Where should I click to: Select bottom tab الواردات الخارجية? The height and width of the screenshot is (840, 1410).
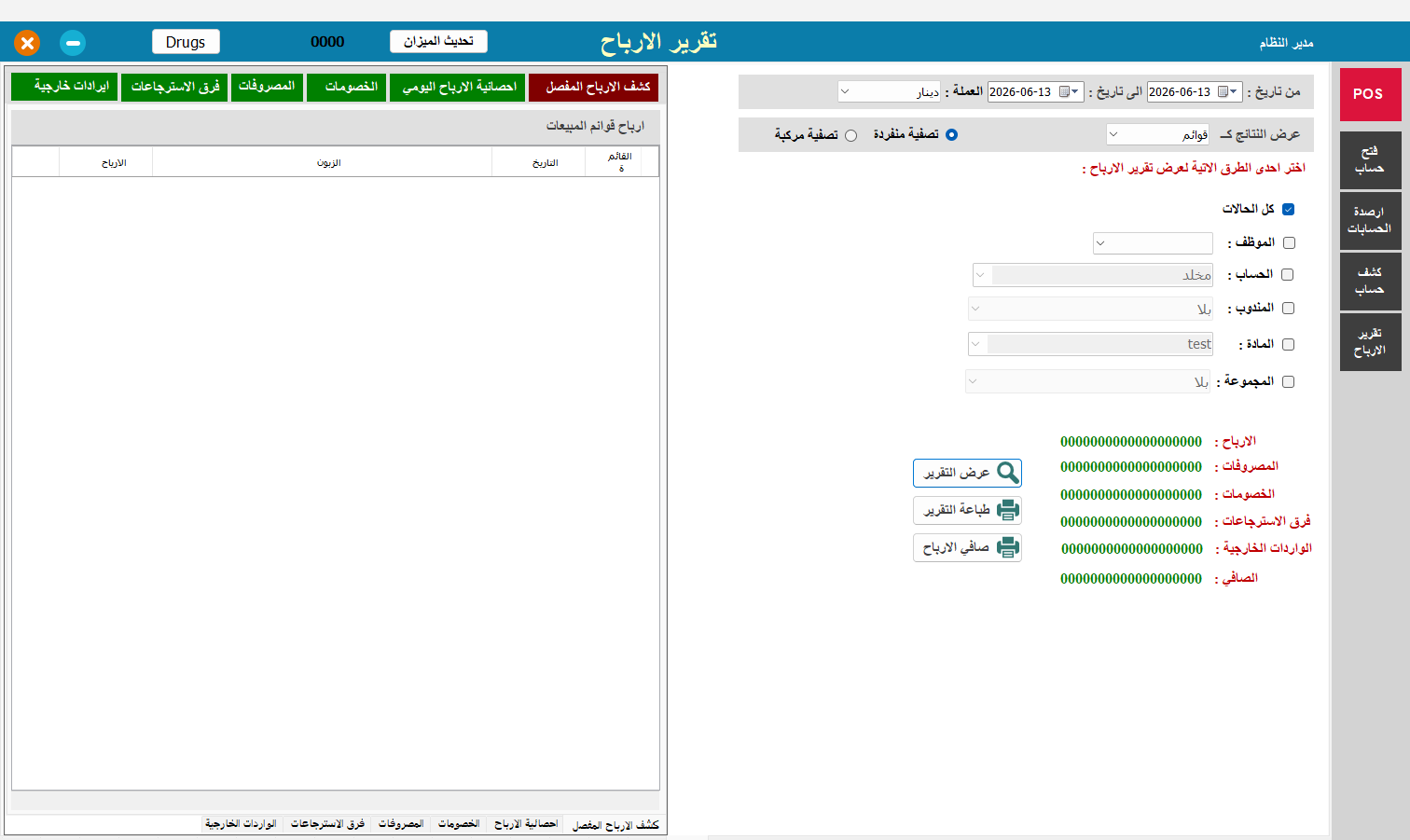pos(242,824)
